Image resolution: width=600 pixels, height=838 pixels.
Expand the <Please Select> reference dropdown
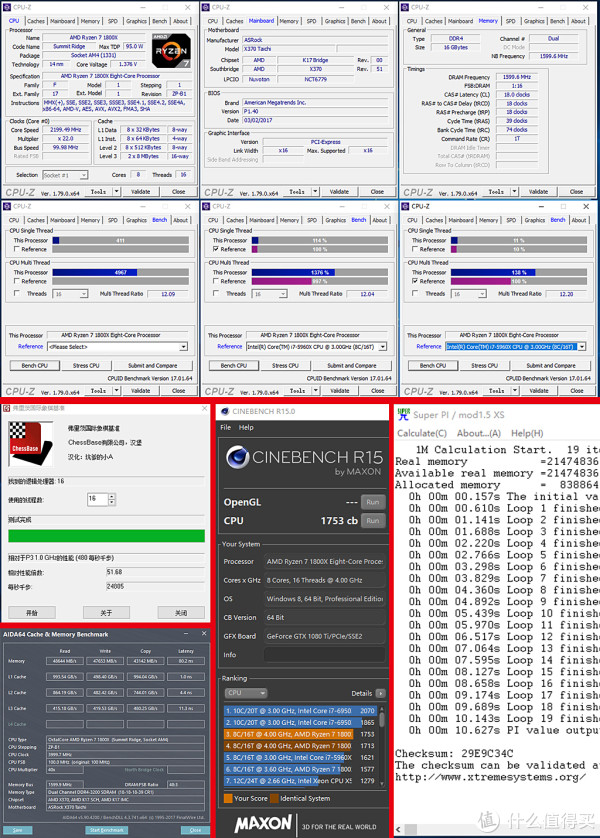pos(183,347)
